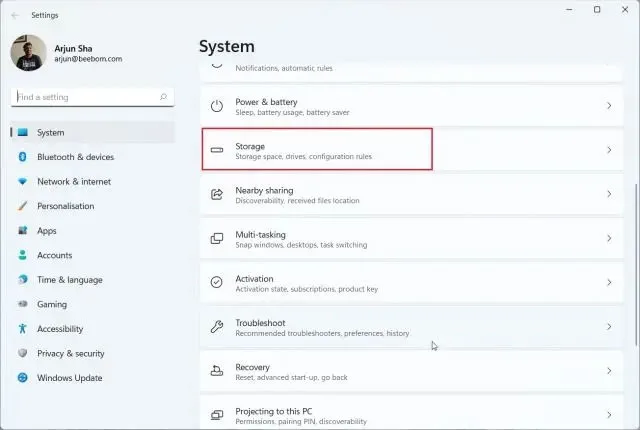Click the Multi-tasking row chevron
This screenshot has height=430, width=640.
coord(609,238)
